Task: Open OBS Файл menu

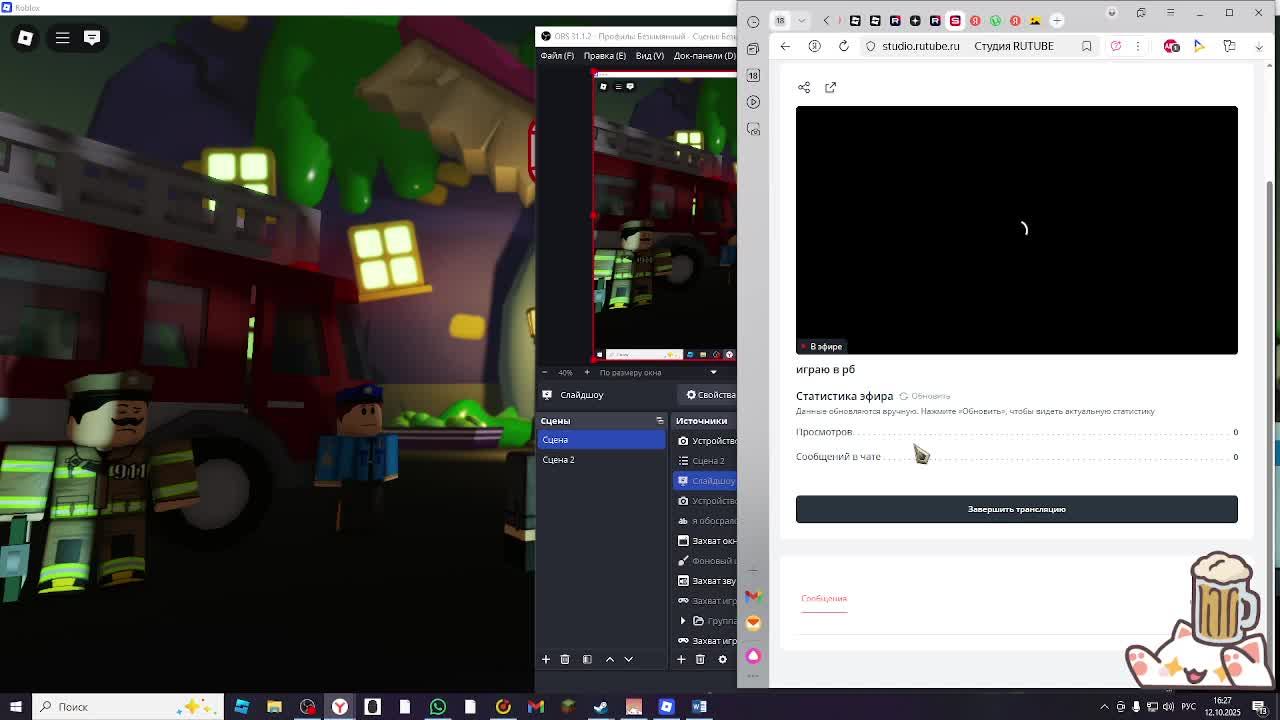Action: [557, 56]
